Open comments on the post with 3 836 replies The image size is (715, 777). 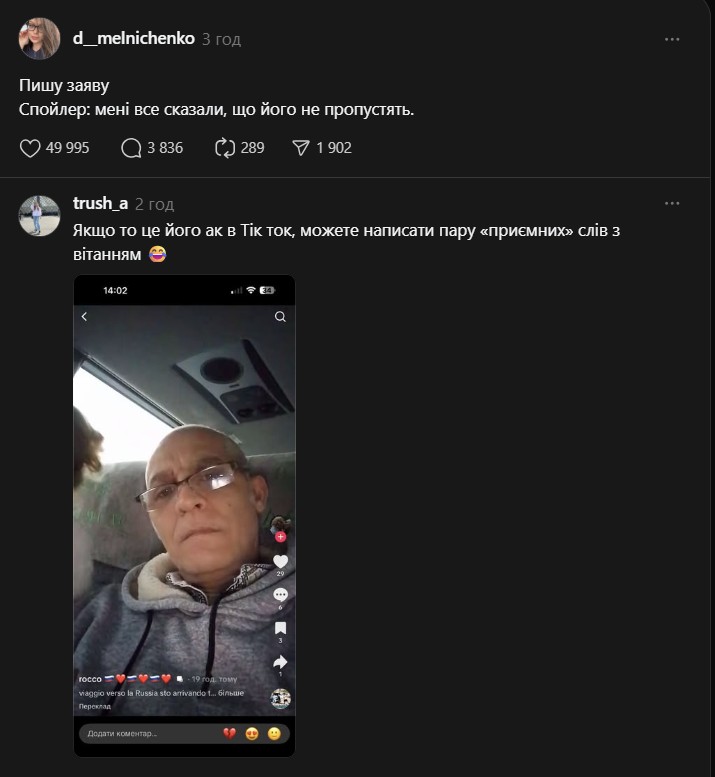[x=131, y=148]
